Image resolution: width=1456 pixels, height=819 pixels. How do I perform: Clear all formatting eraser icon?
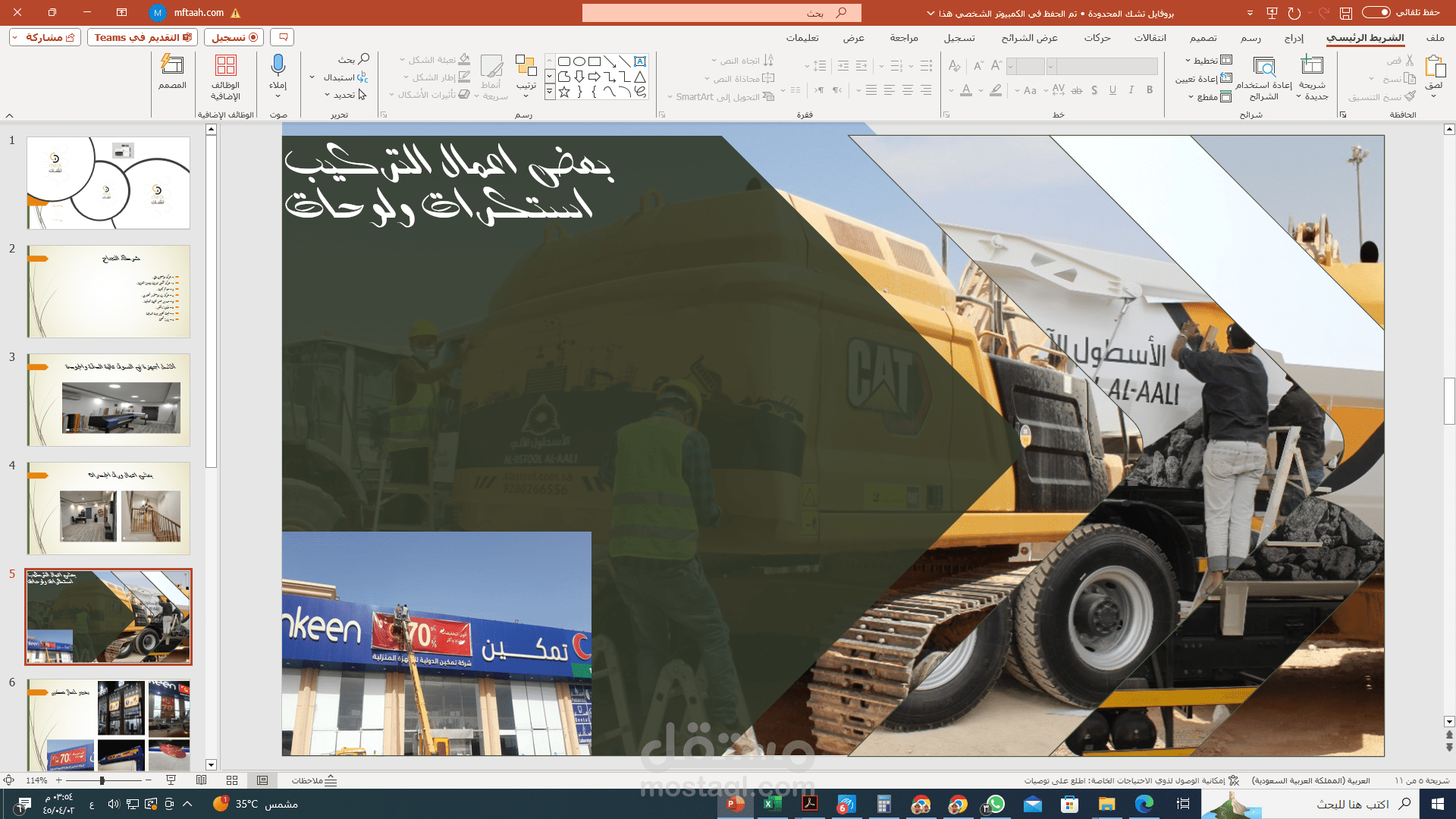pos(954,66)
